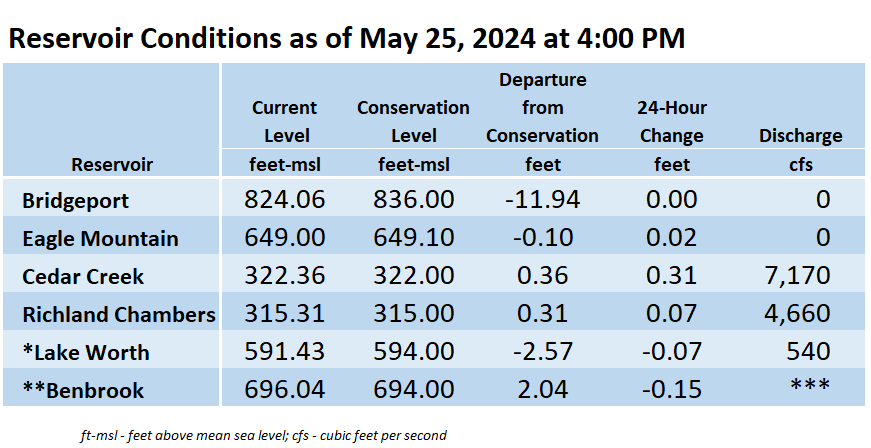Viewport: 871px width, 448px height.
Task: Select the **Benbrook reservoir name
Action: click(x=83, y=390)
